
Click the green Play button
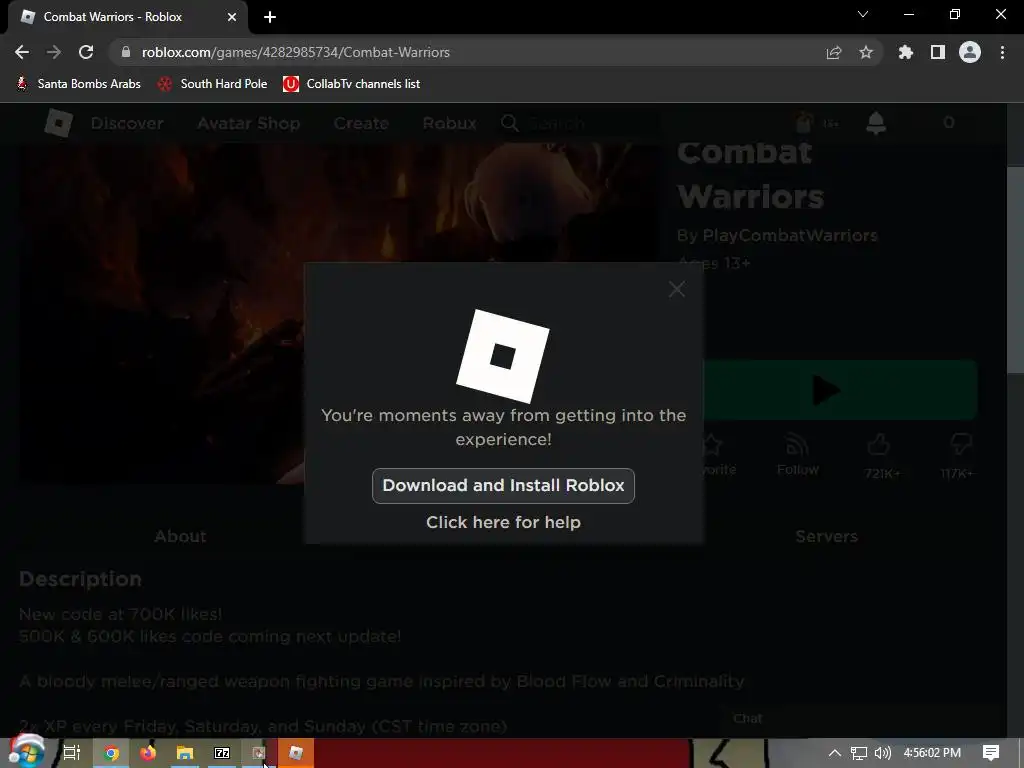pos(839,390)
